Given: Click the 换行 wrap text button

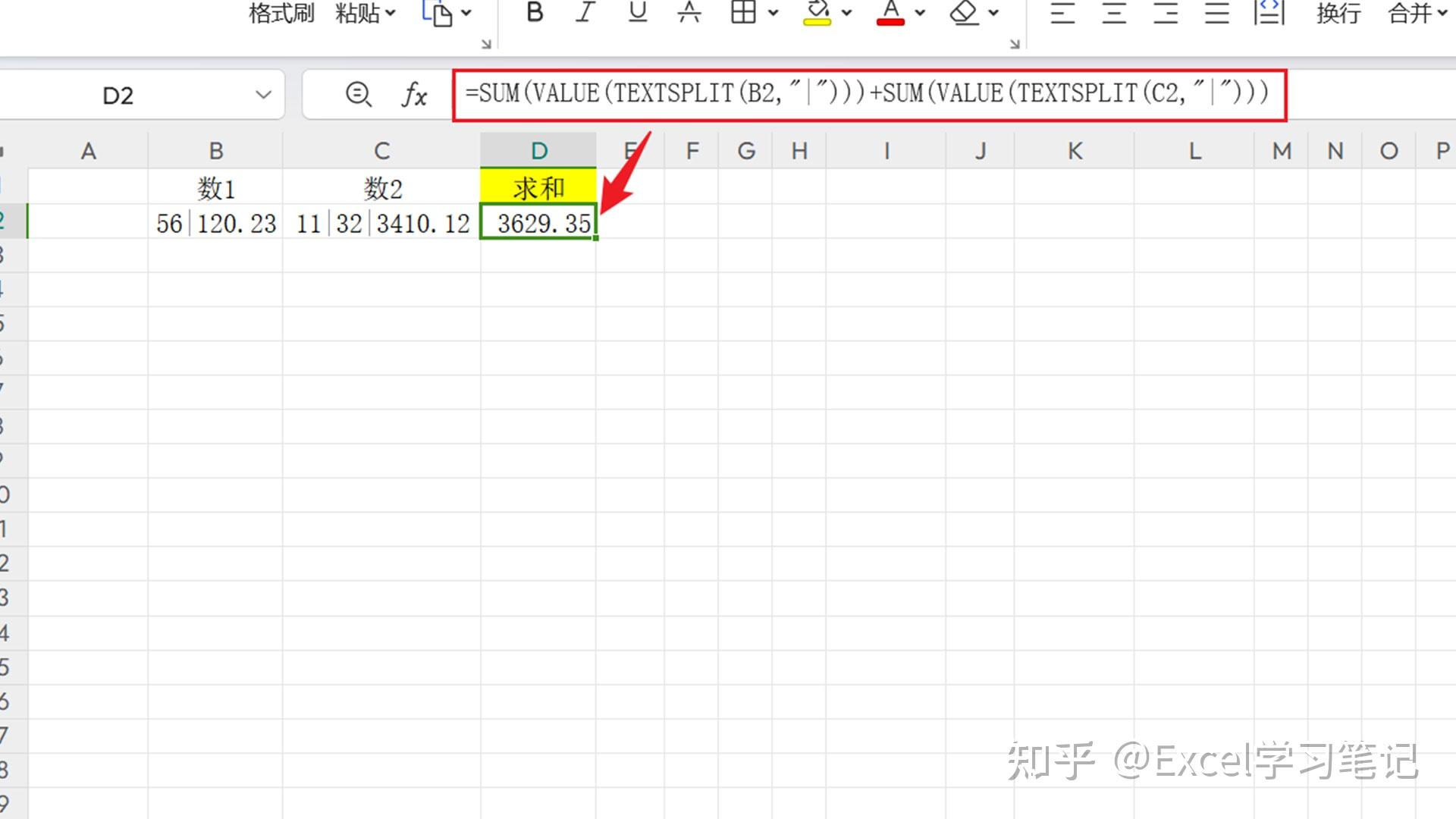Looking at the screenshot, I should tap(1338, 13).
